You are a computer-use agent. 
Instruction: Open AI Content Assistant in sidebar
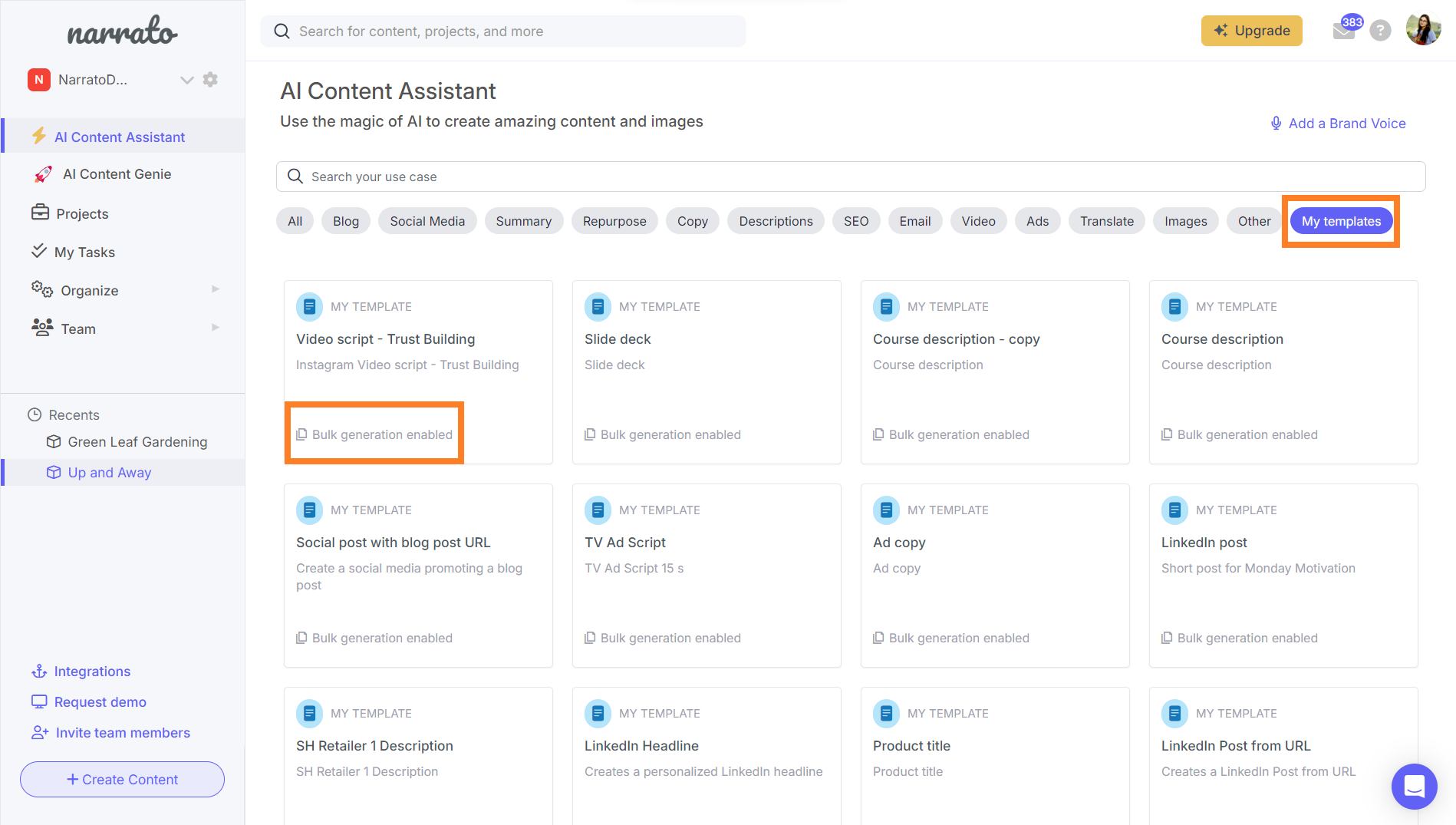123,137
